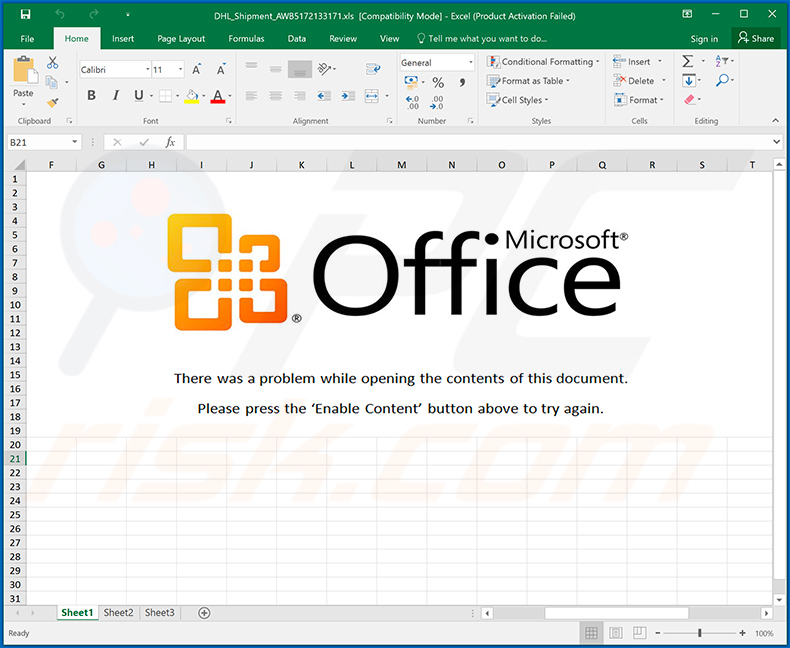Click the AutoSum sigma icon
Screen dimensions: 790x648
pyautogui.click(x=688, y=61)
